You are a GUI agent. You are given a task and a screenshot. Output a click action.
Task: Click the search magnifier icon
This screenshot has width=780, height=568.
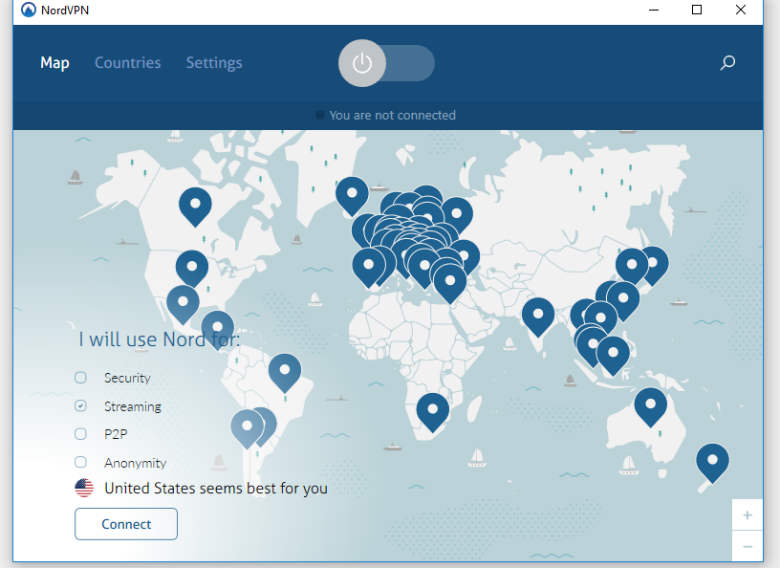727,63
